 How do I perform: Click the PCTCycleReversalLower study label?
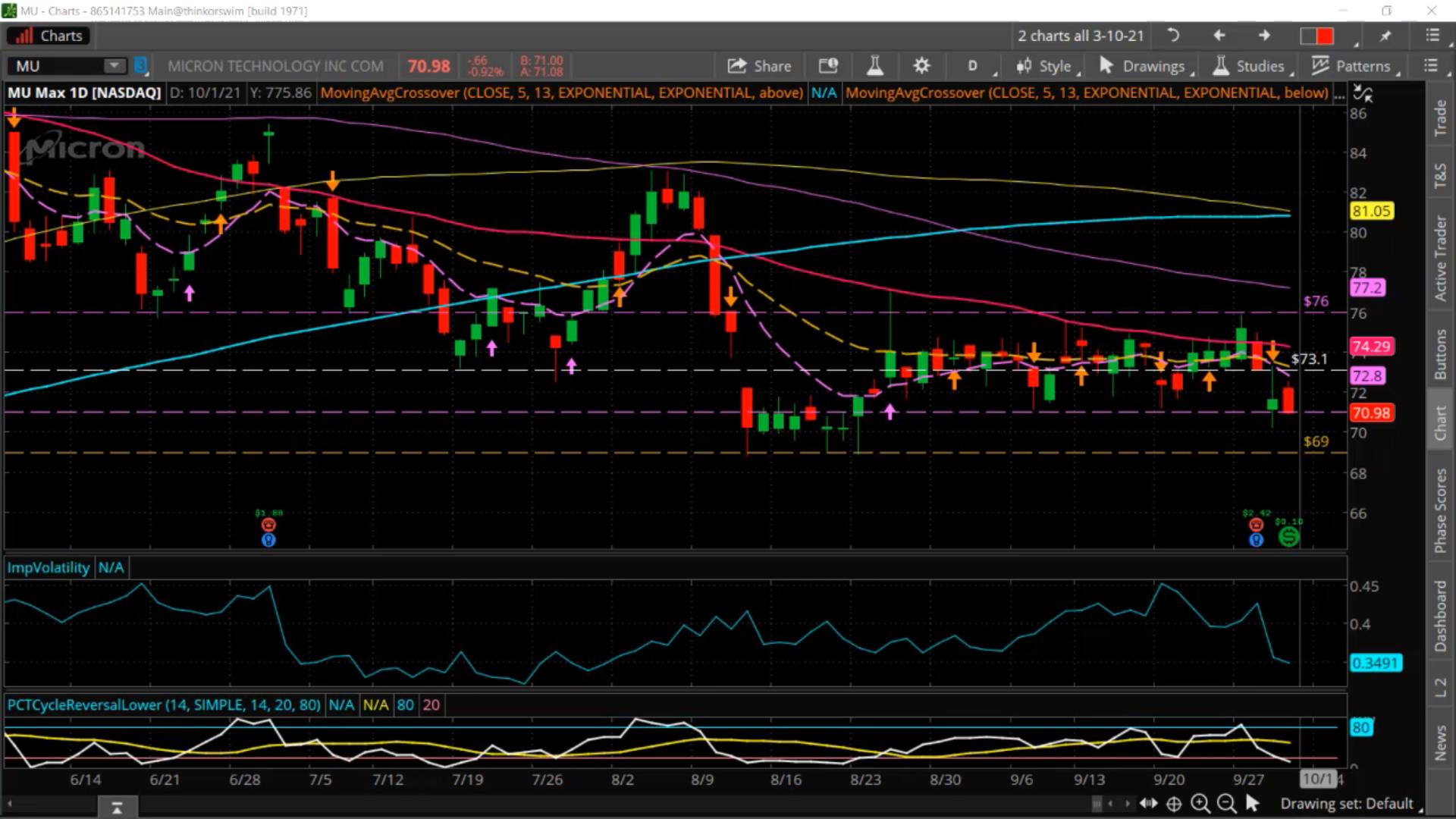tap(164, 704)
